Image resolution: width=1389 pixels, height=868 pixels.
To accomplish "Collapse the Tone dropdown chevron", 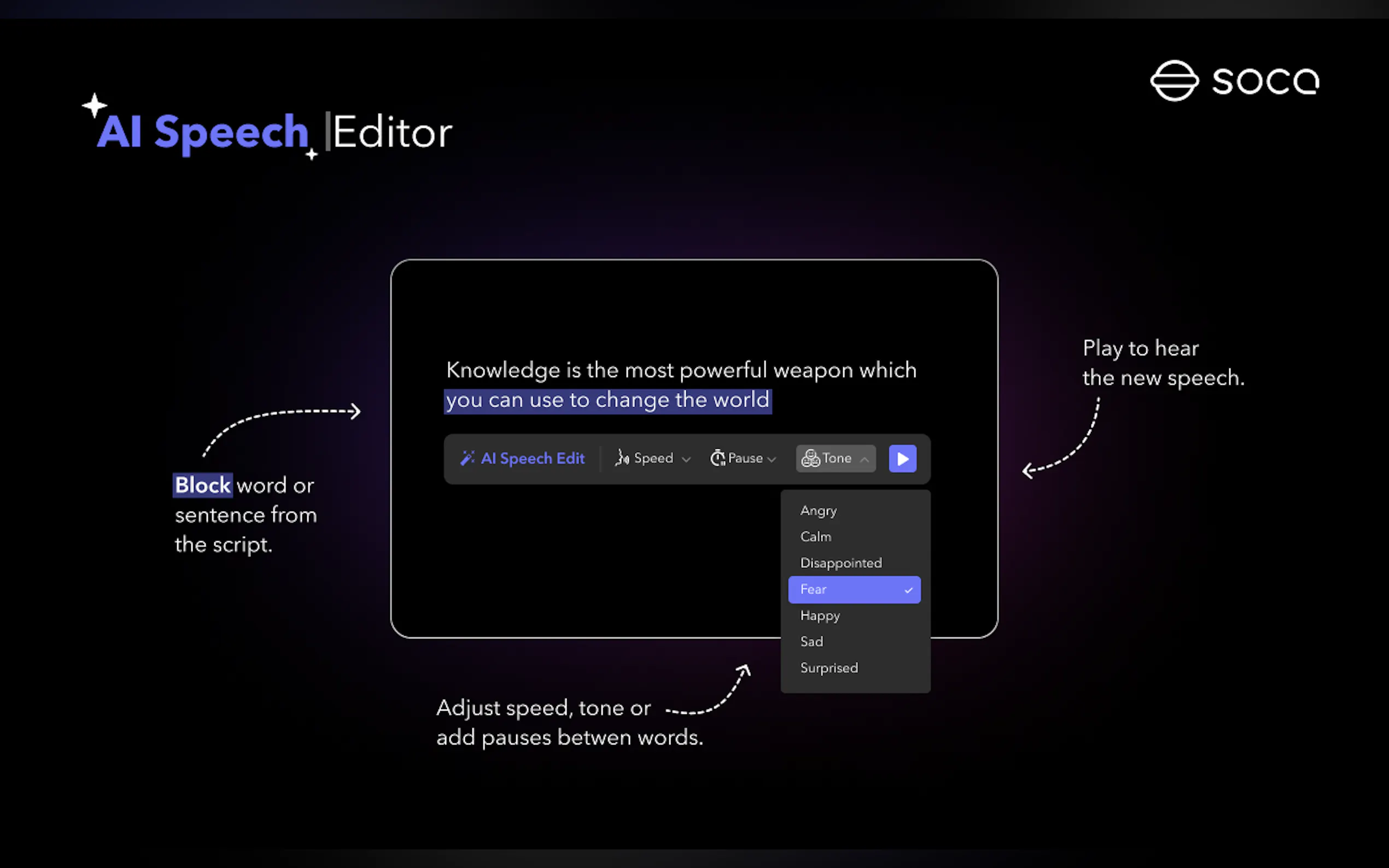I will tap(864, 459).
